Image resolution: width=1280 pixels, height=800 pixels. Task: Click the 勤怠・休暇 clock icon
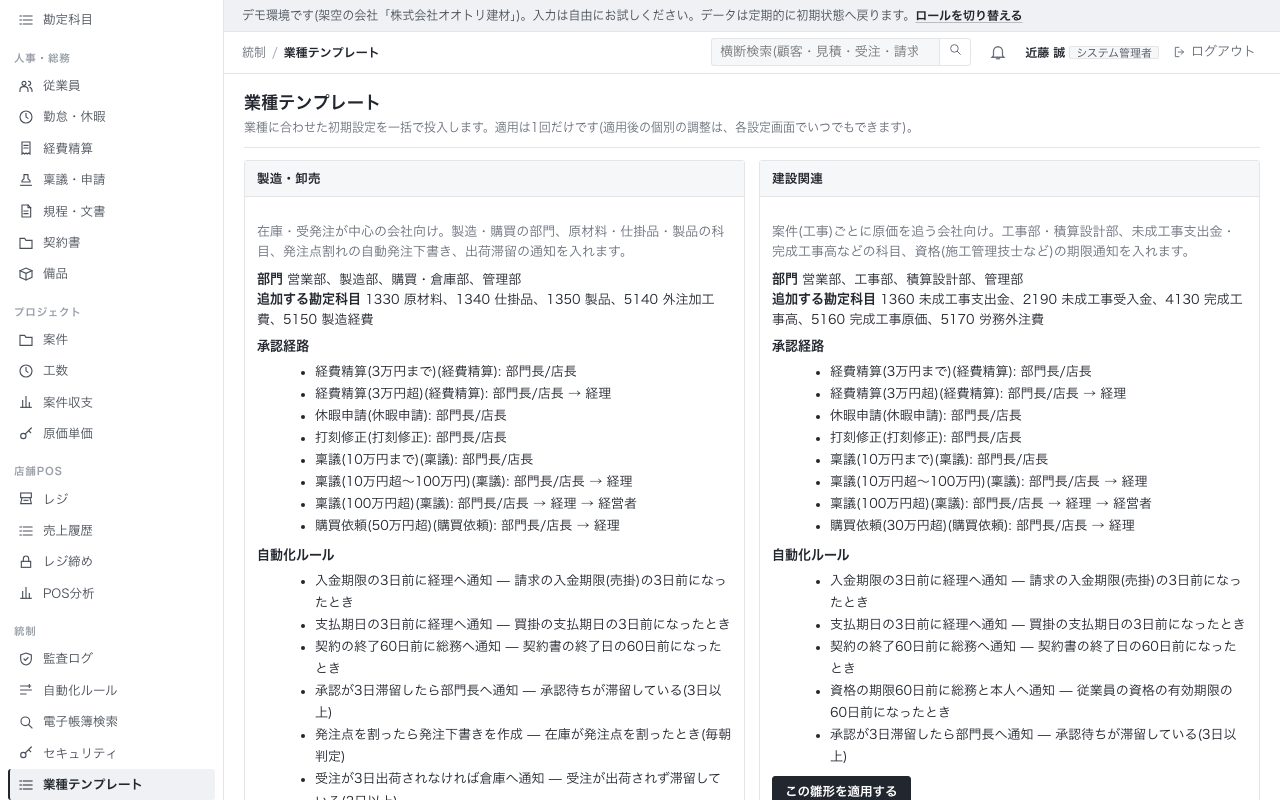point(26,117)
